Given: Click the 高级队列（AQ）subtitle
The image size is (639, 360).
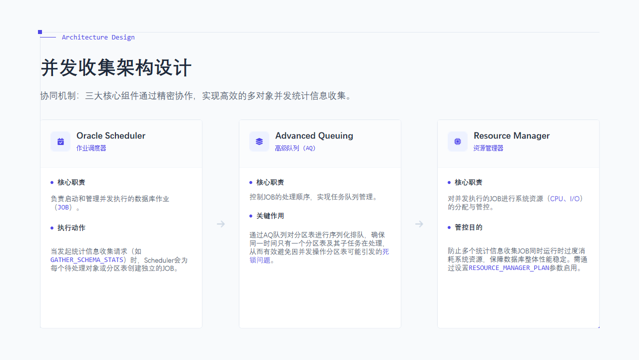Looking at the screenshot, I should coord(295,148).
